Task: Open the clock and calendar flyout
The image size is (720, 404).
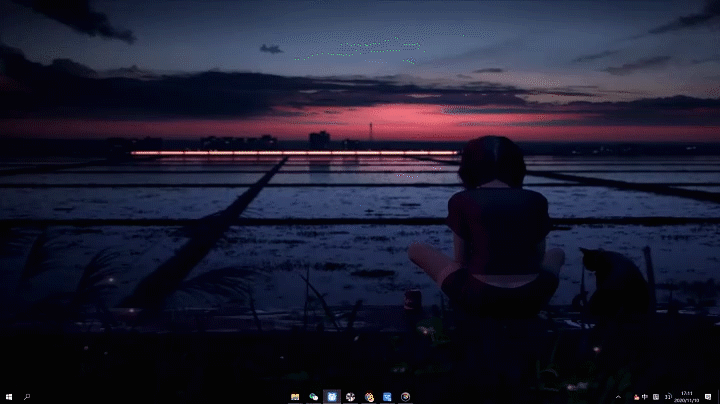Action: [x=687, y=396]
